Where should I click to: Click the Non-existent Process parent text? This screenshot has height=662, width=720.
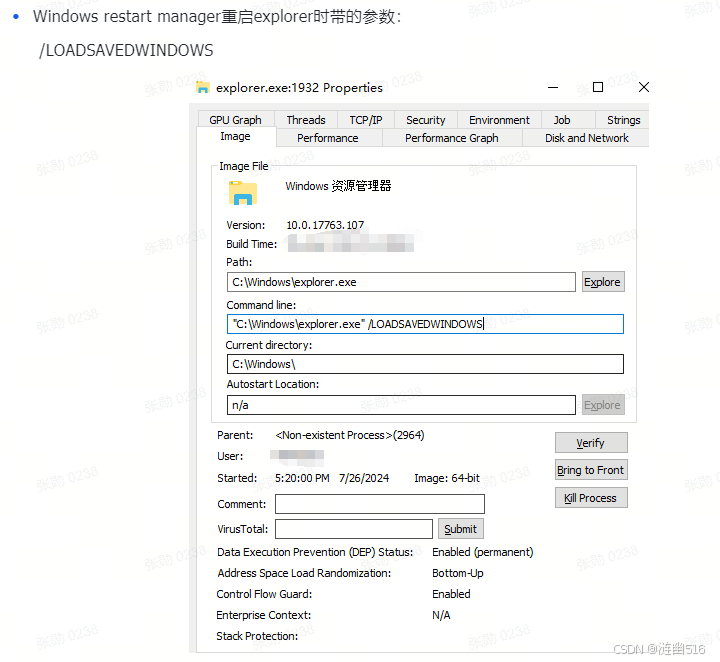pos(350,435)
